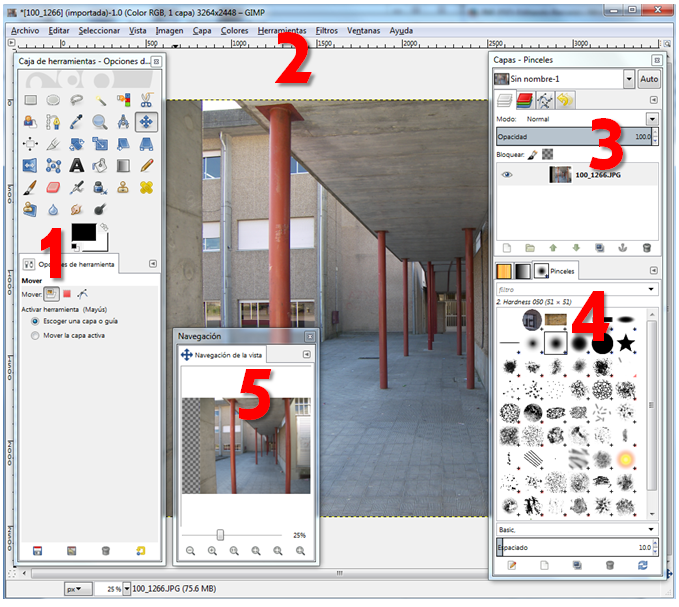
Task: Click delete layer trash icon in Capas
Action: pyautogui.click(x=647, y=248)
